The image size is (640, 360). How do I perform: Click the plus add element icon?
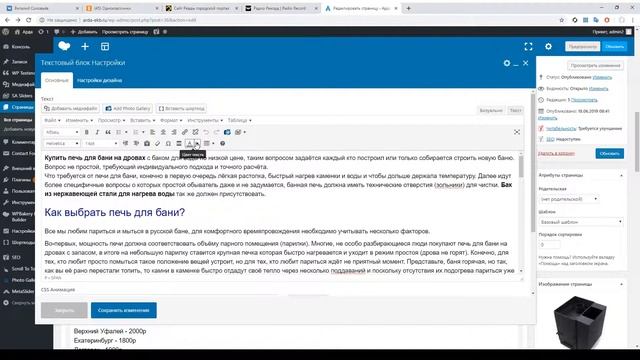click(x=85, y=47)
